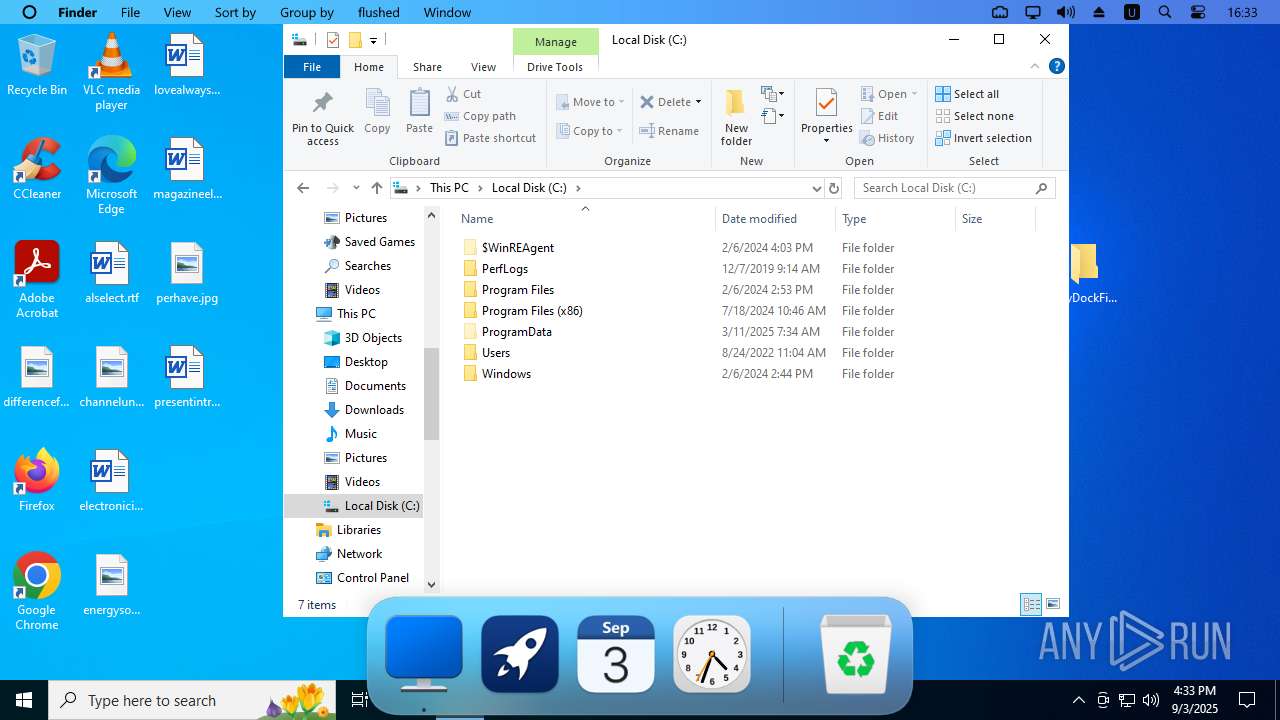1280x720 pixels.
Task: Open Google Chrome desktop shortcut
Action: tap(37, 592)
